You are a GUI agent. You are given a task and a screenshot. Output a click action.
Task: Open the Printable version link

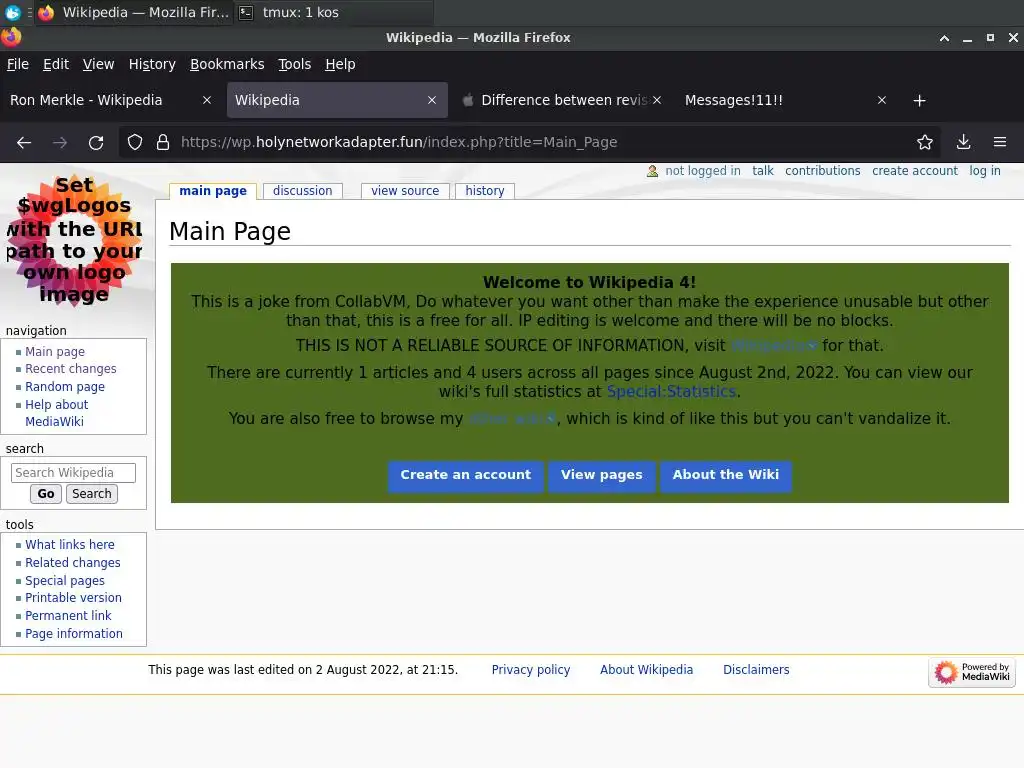tap(73, 598)
